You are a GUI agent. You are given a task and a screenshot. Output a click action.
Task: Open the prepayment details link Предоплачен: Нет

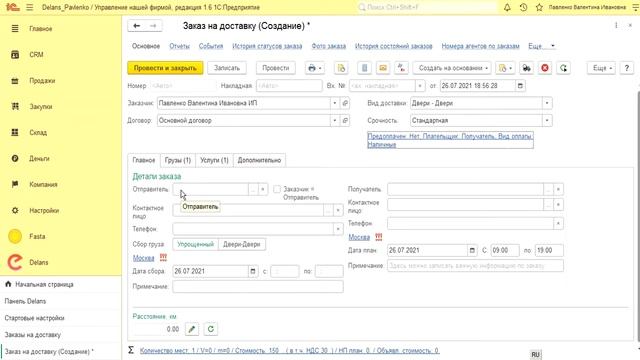(x=450, y=140)
